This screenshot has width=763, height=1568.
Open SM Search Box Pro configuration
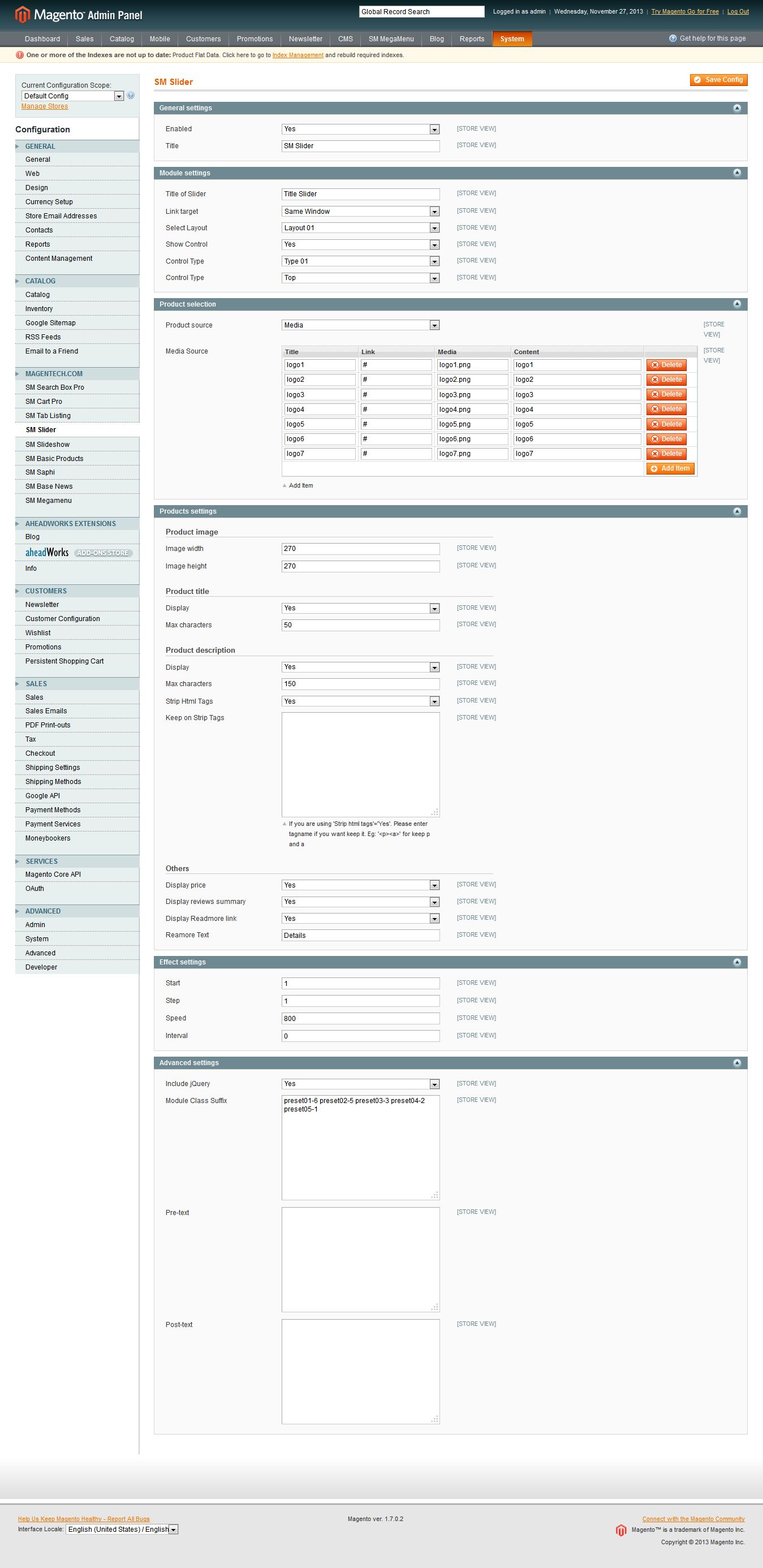click(x=55, y=387)
